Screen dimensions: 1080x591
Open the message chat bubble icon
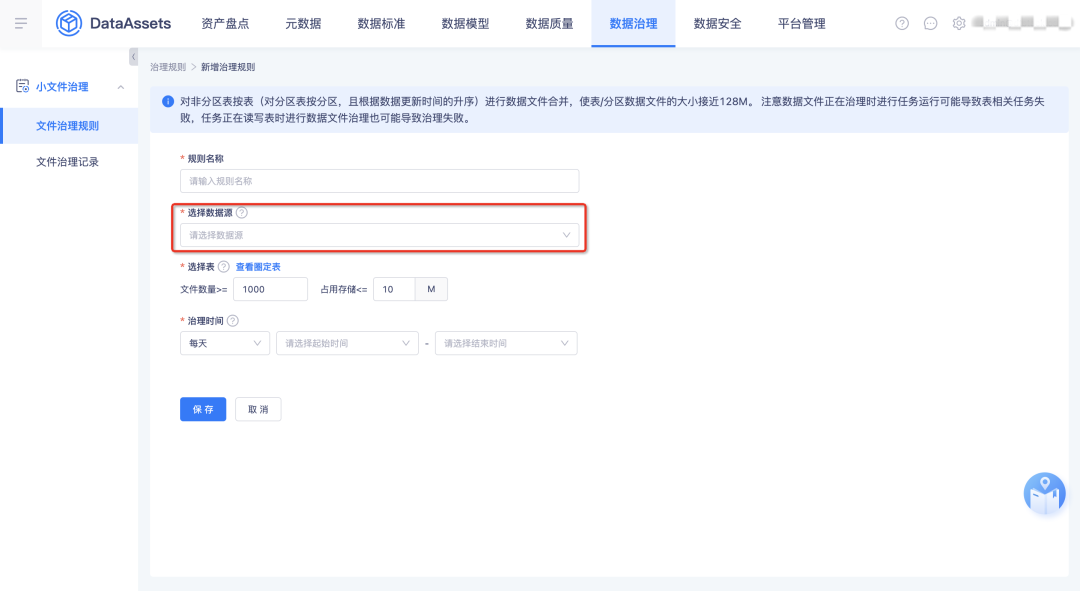[930, 23]
